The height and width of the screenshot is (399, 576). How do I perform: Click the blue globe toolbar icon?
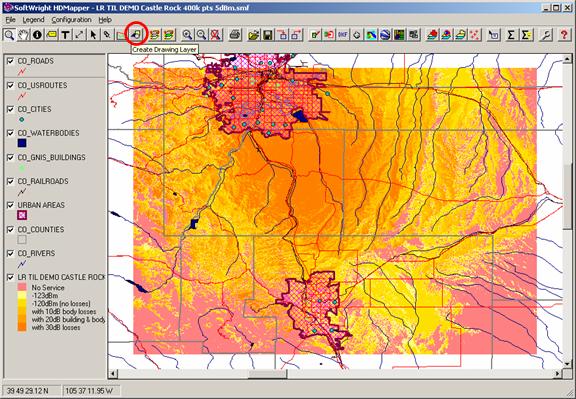point(385,35)
